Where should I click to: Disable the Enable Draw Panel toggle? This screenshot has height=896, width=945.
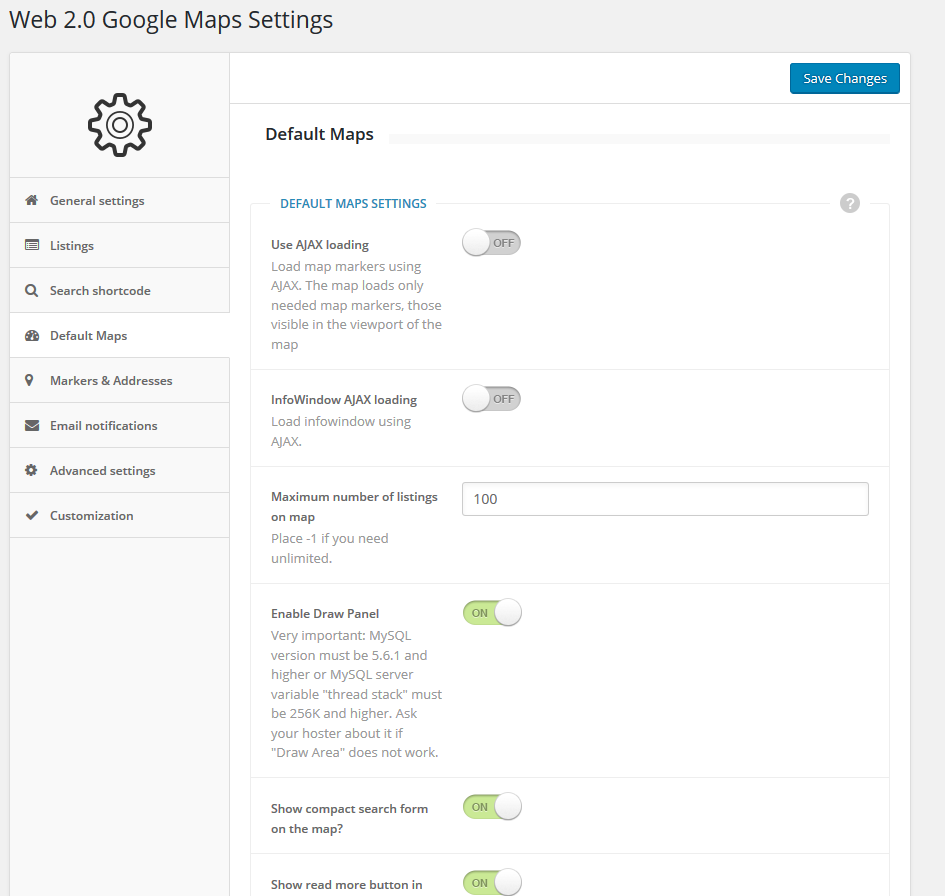point(491,612)
